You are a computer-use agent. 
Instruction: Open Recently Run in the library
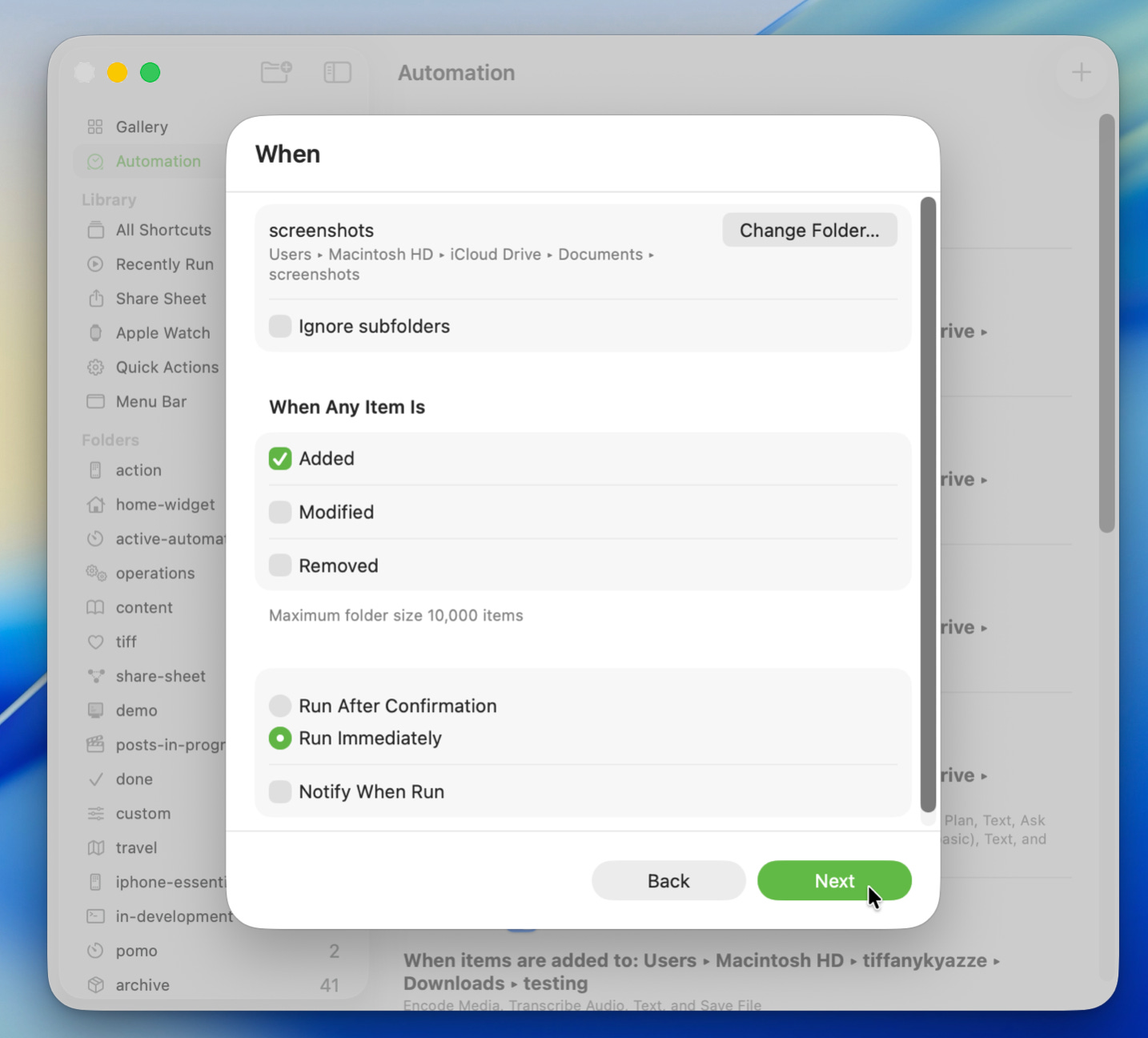165,264
